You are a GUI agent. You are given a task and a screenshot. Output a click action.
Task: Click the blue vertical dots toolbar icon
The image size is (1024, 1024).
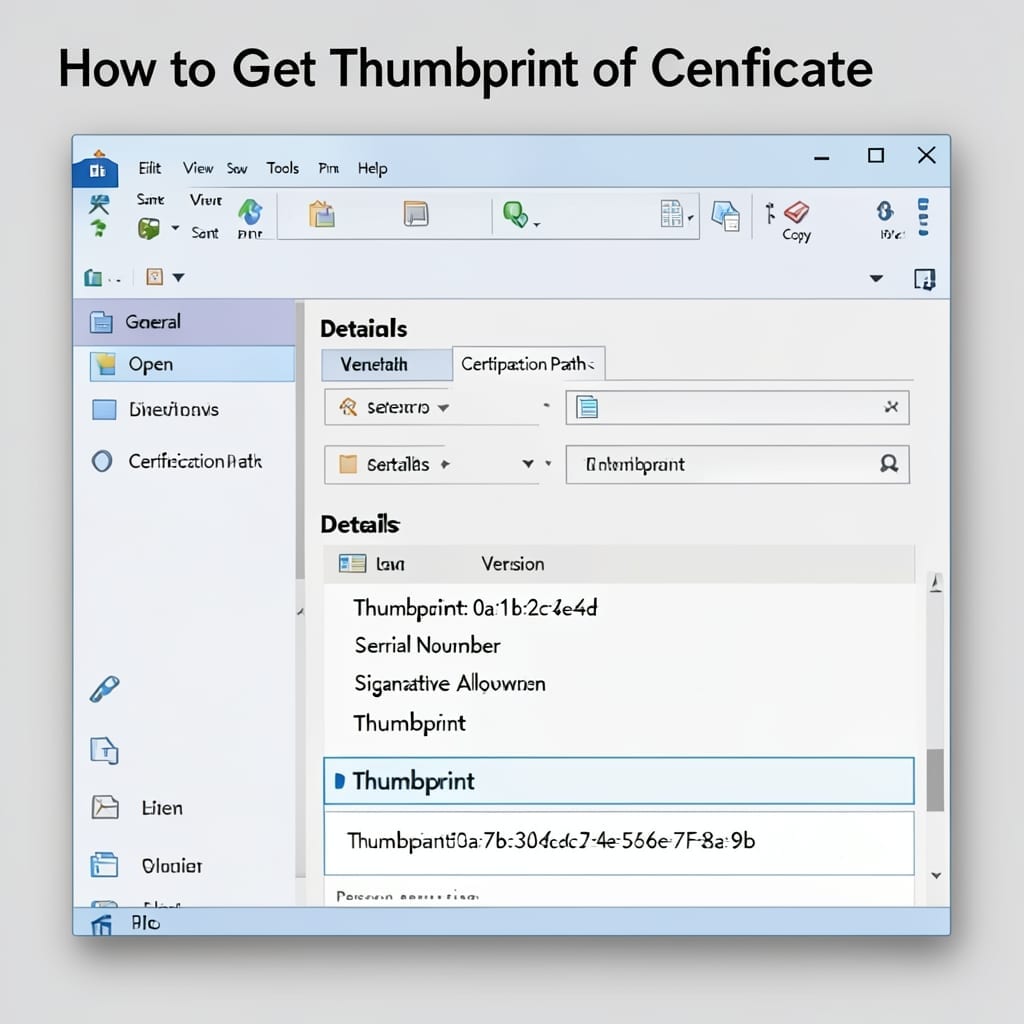923,217
